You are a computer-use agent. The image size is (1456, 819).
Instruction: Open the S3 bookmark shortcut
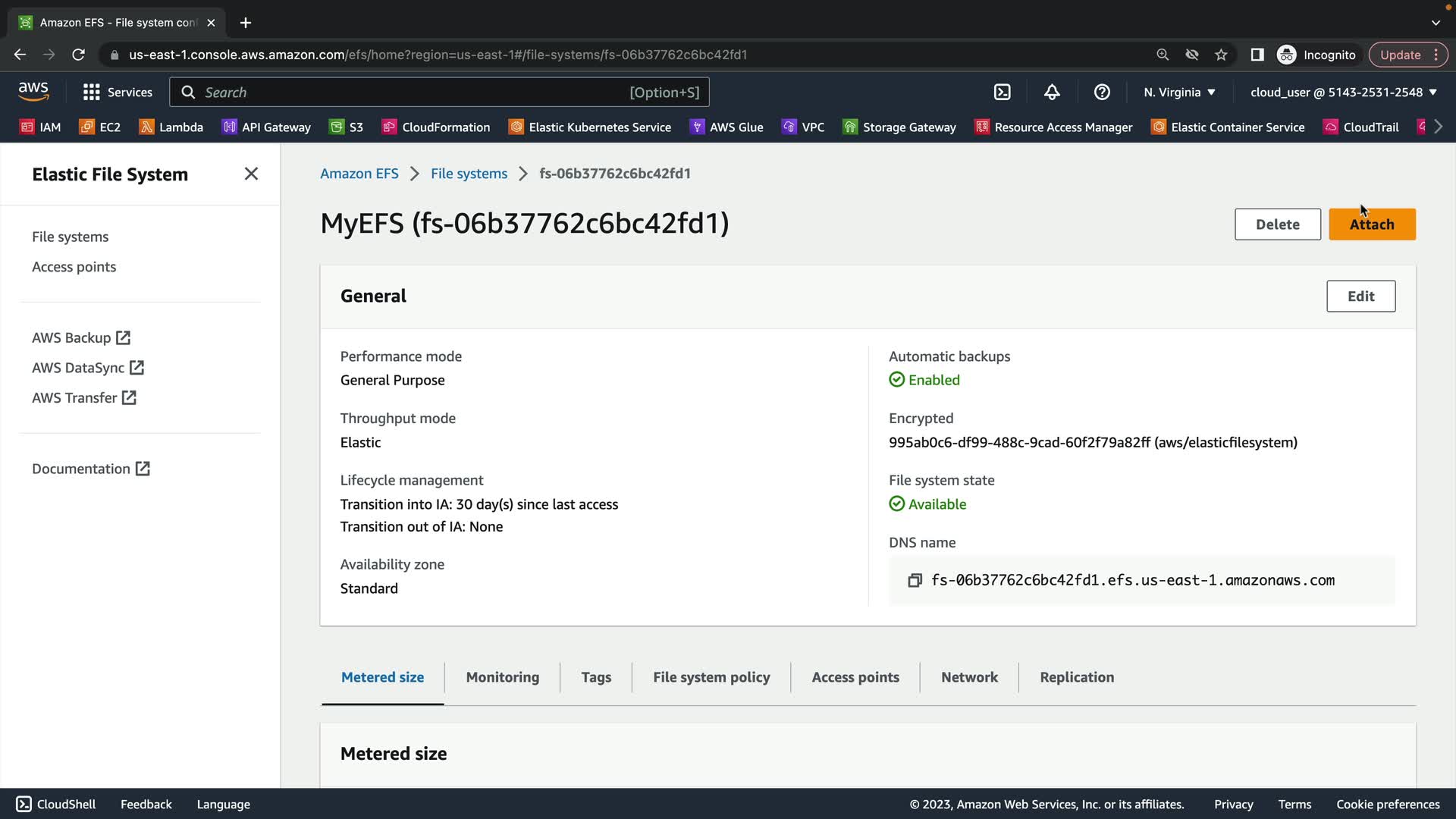click(x=347, y=127)
